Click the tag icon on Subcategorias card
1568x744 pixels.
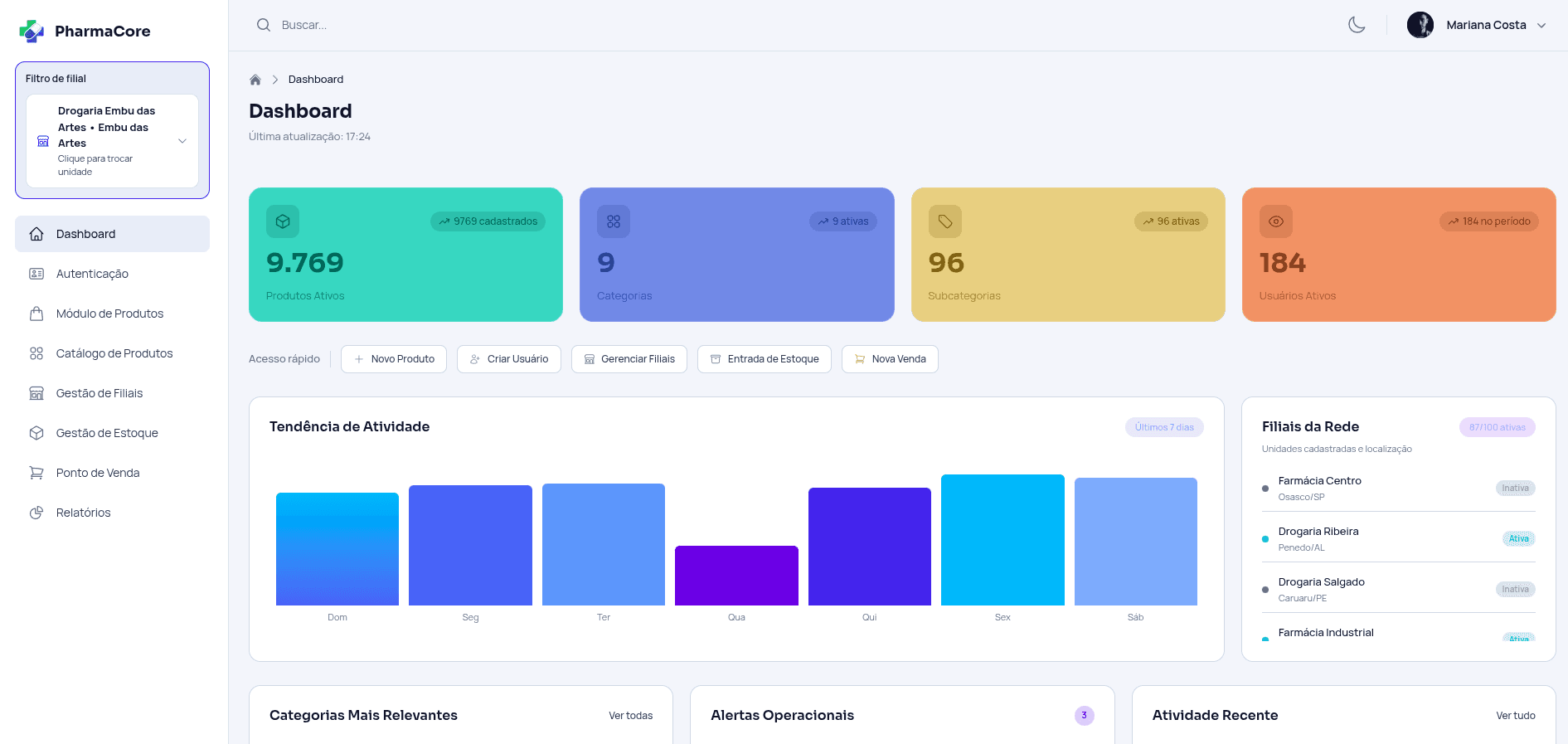click(x=944, y=221)
